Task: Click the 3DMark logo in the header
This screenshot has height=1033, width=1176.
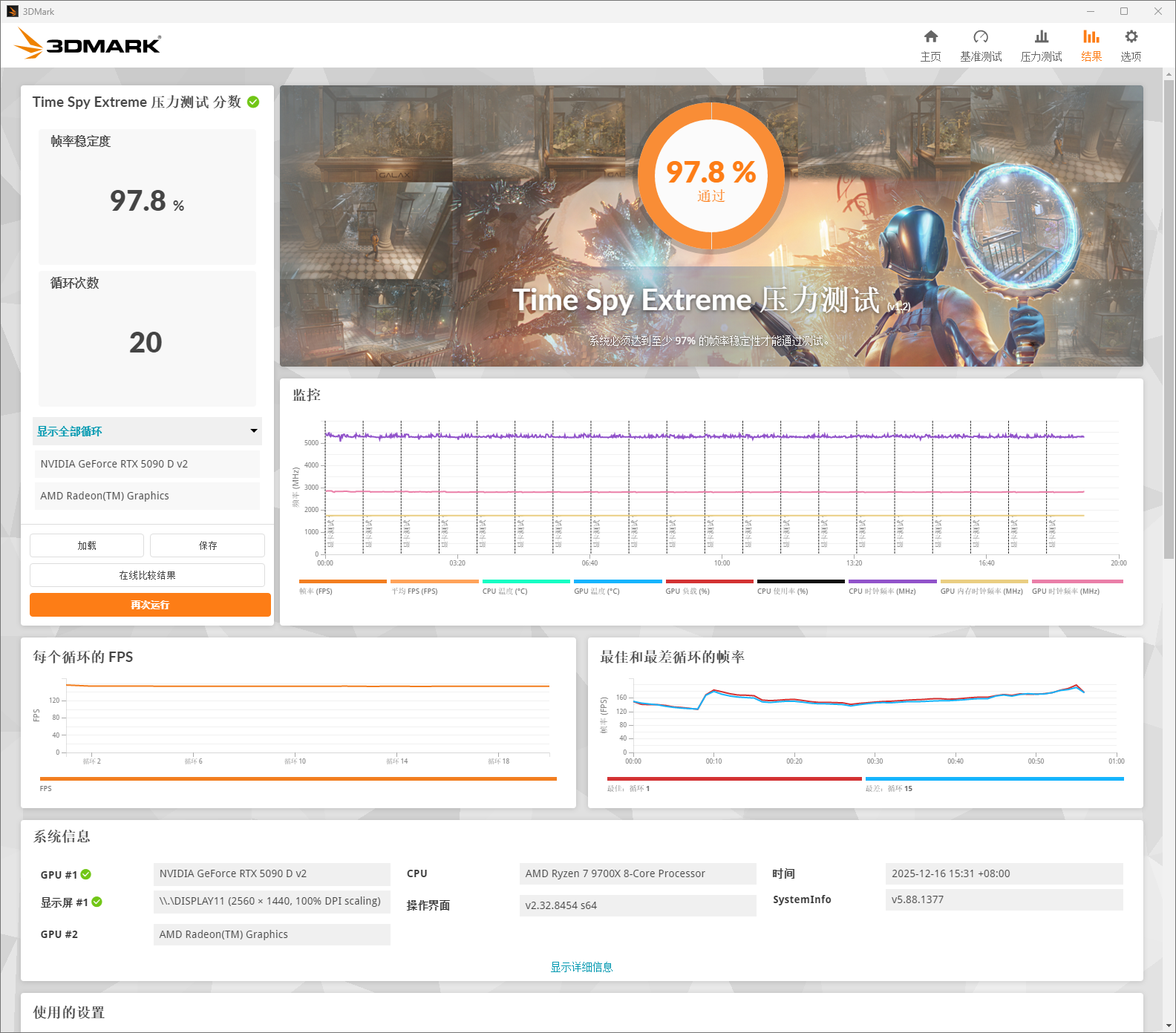Action: 88,44
